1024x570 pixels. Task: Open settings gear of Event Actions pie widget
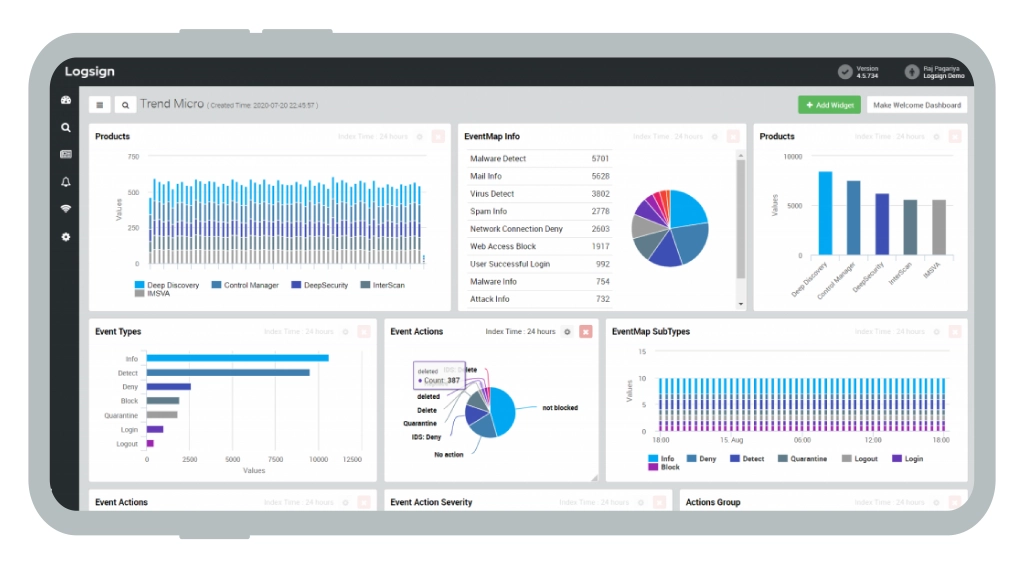coord(568,332)
